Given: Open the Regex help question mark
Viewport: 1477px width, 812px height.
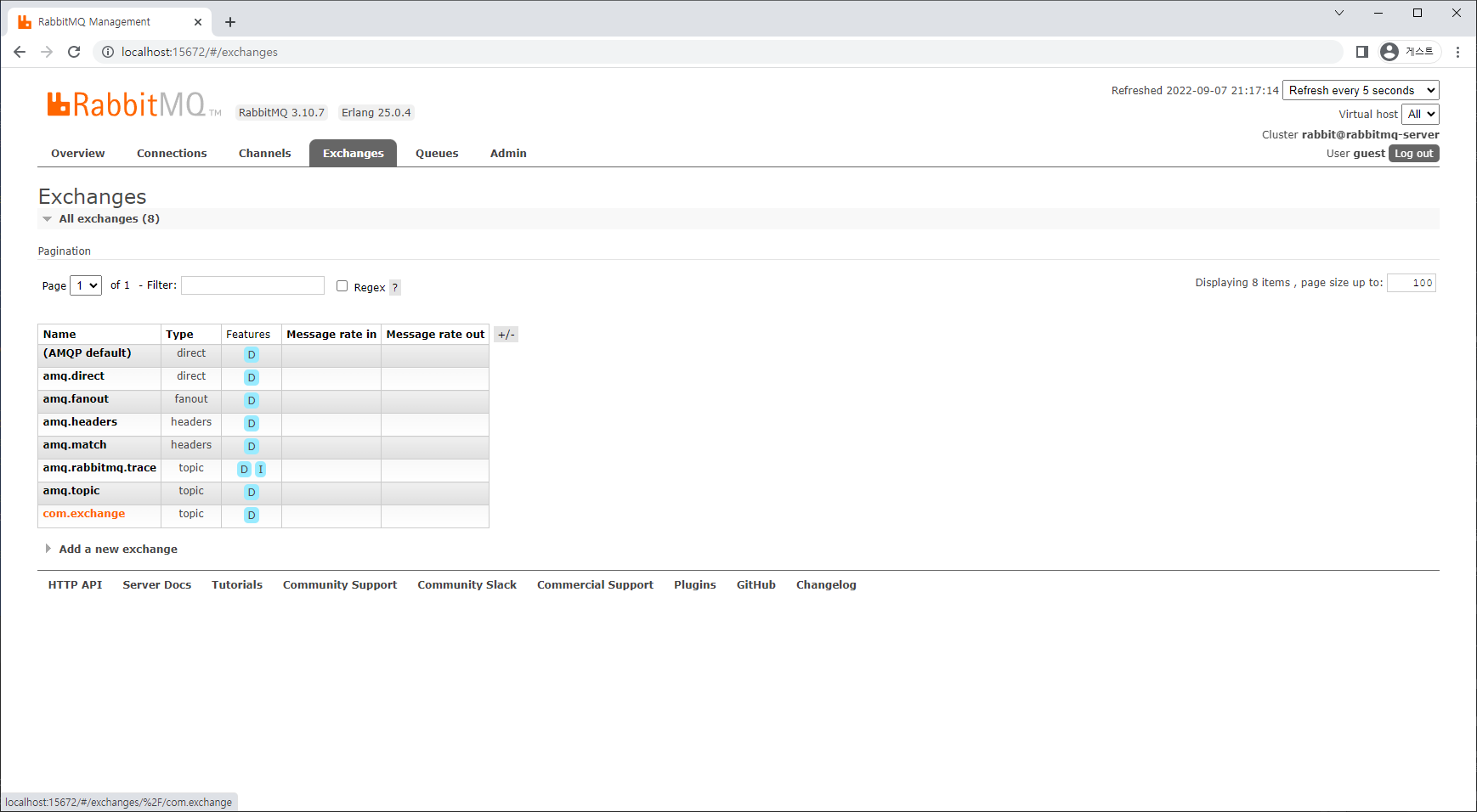Looking at the screenshot, I should [394, 287].
